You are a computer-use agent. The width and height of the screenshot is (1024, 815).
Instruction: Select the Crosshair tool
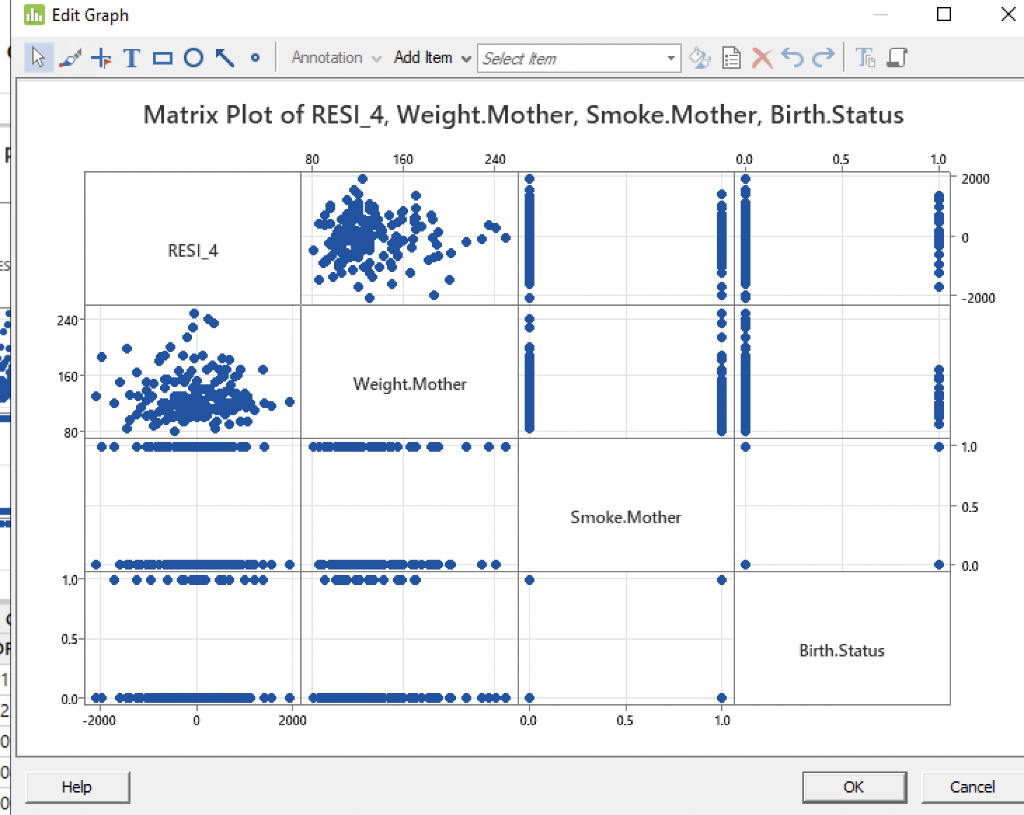(x=99, y=57)
